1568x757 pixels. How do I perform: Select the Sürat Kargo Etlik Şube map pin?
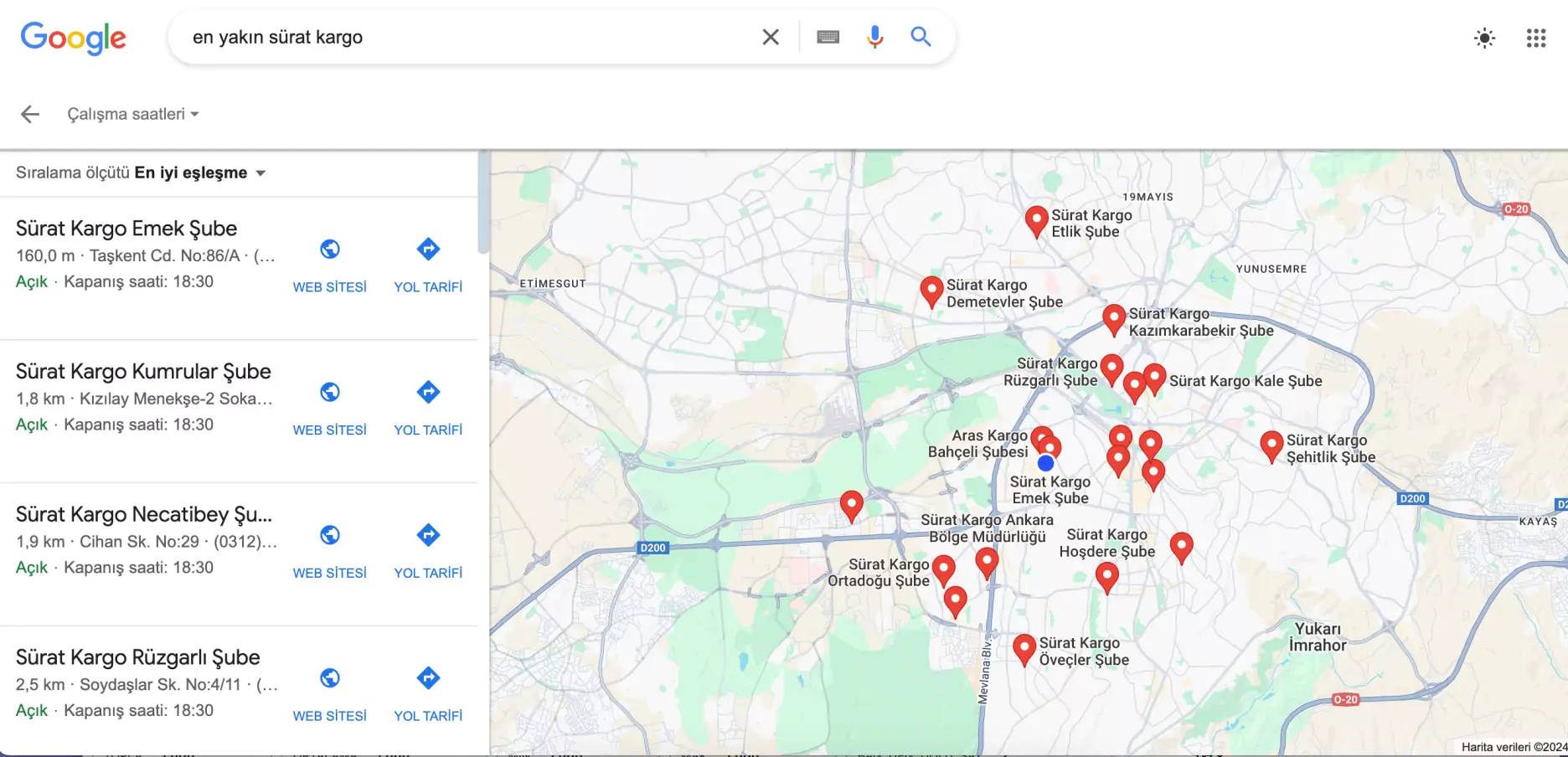(x=1036, y=220)
